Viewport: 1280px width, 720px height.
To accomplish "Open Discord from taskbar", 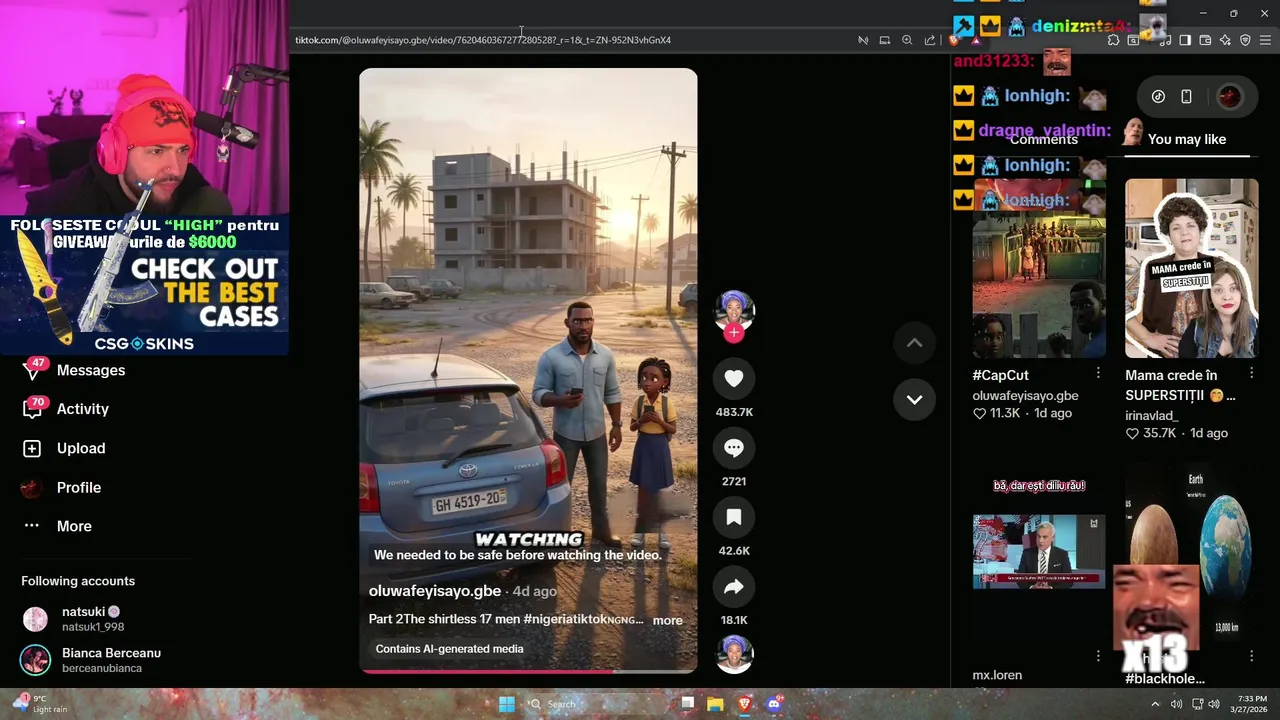I will [773, 704].
